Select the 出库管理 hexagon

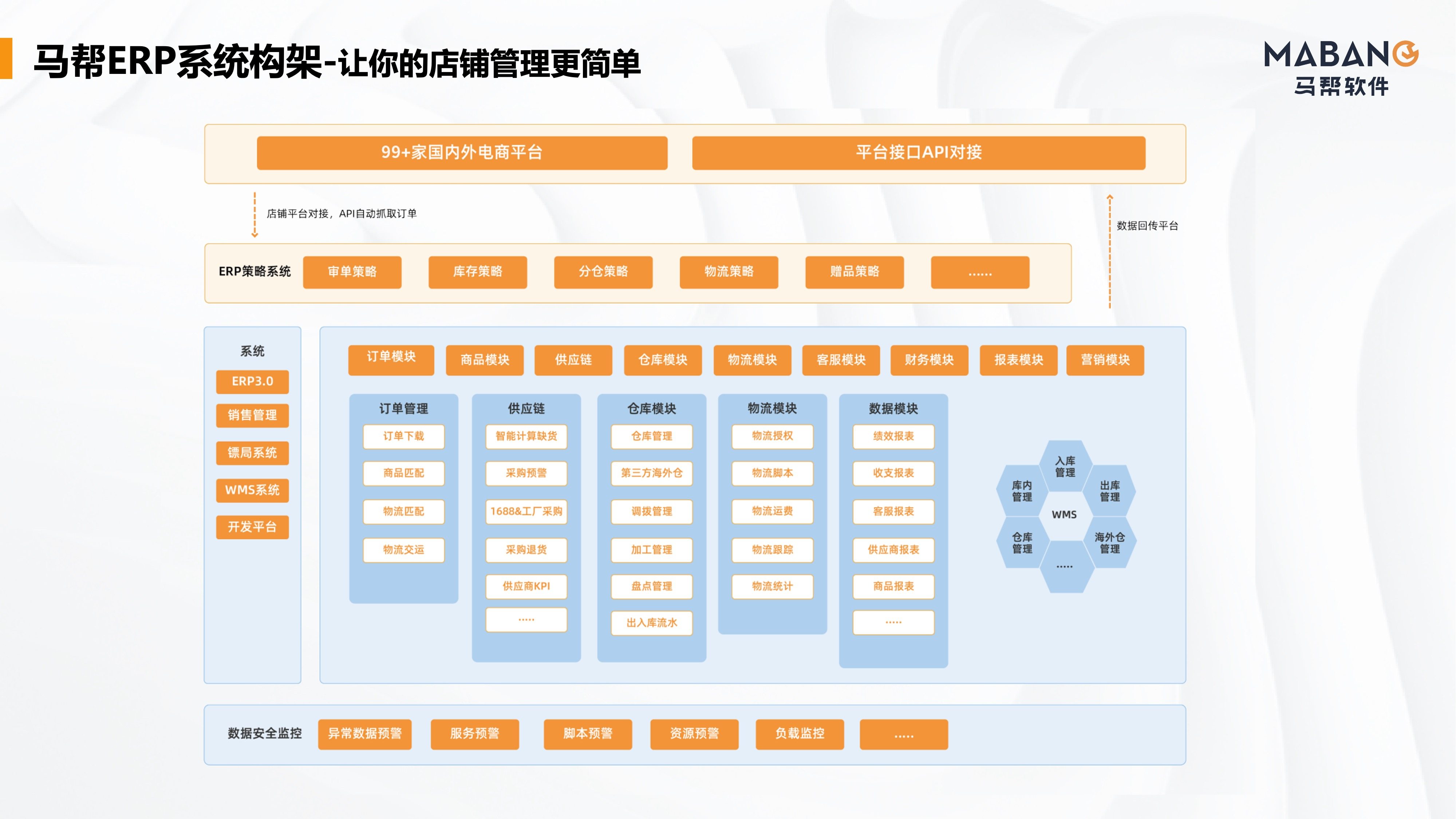[x=1109, y=491]
